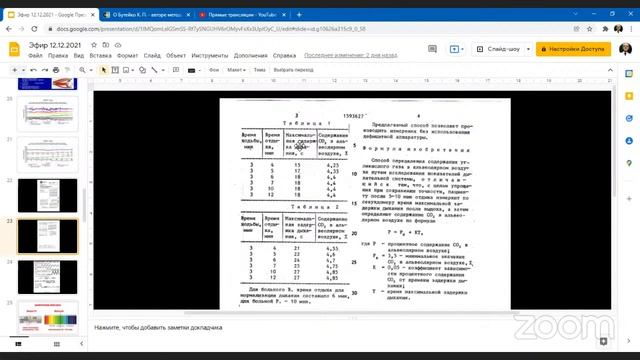The image size is (640, 360).
Task: Open the Вид menu
Action: coord(79,56)
